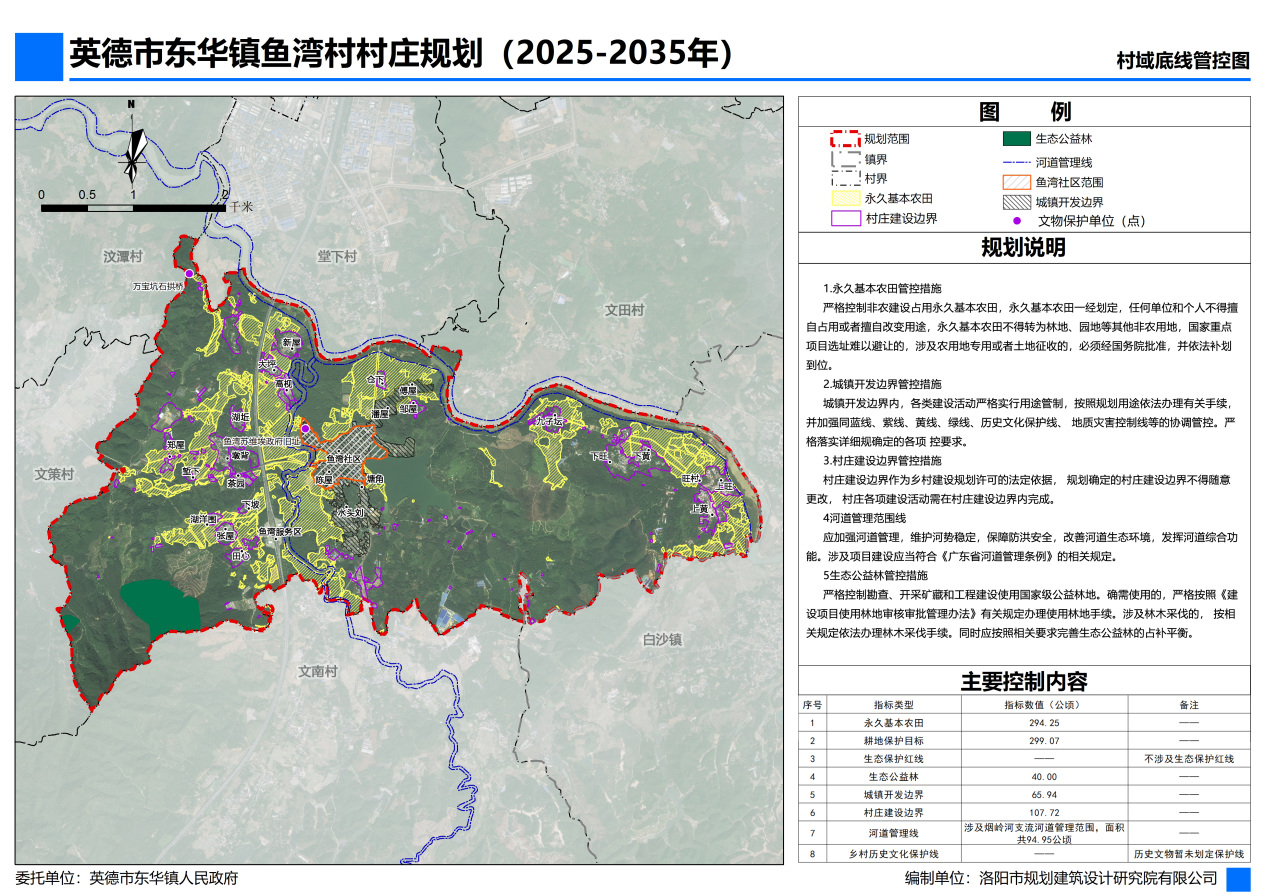
Task: Click the map scale bar
Action: pos(133,207)
